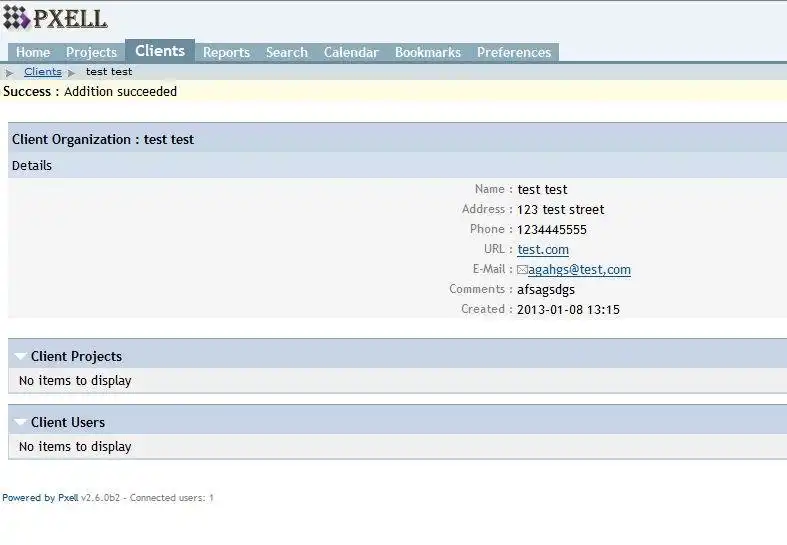Select the Clients tab
This screenshot has height=545, width=787.
pos(160,51)
